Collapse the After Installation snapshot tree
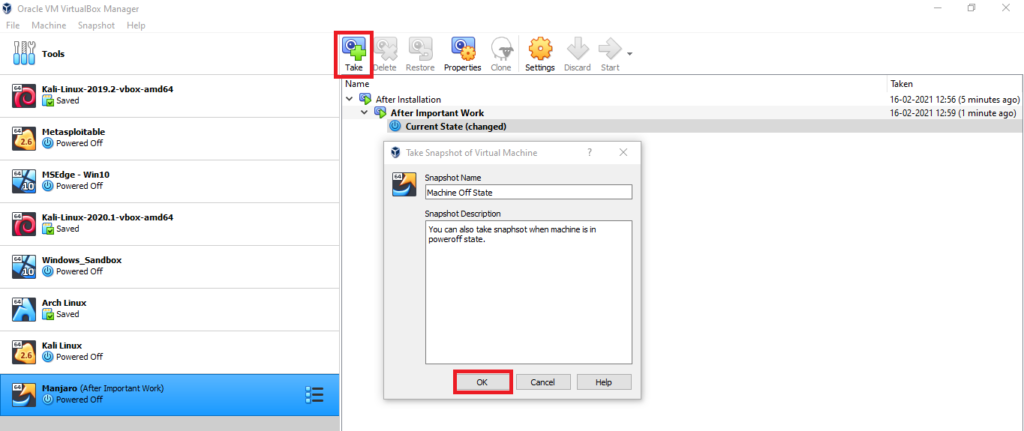The height and width of the screenshot is (431, 1024). (349, 99)
